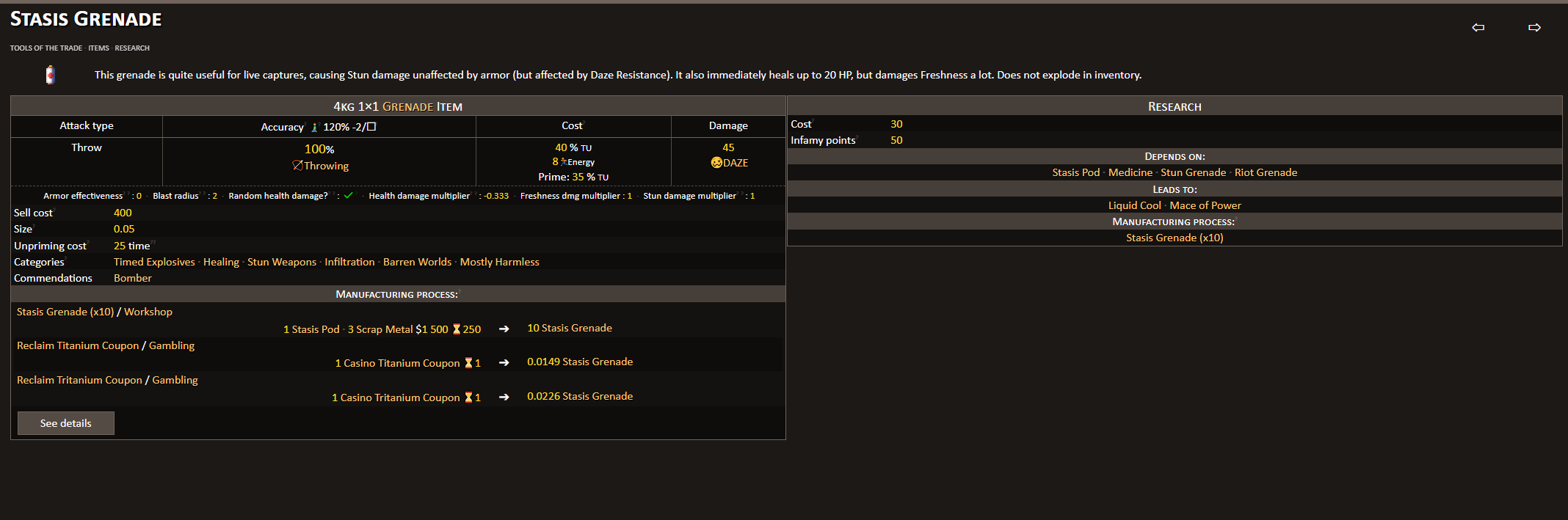Jump to Research breadcrumb link
1568x520 pixels.
pos(132,48)
